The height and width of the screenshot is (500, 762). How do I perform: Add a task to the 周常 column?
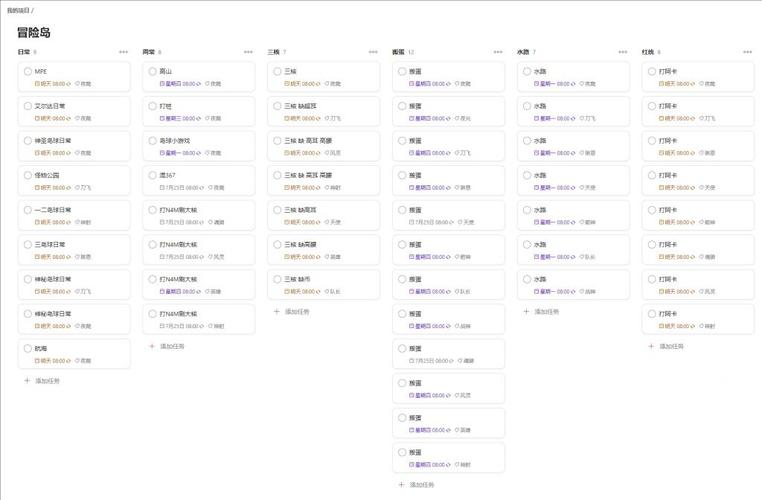[167, 346]
